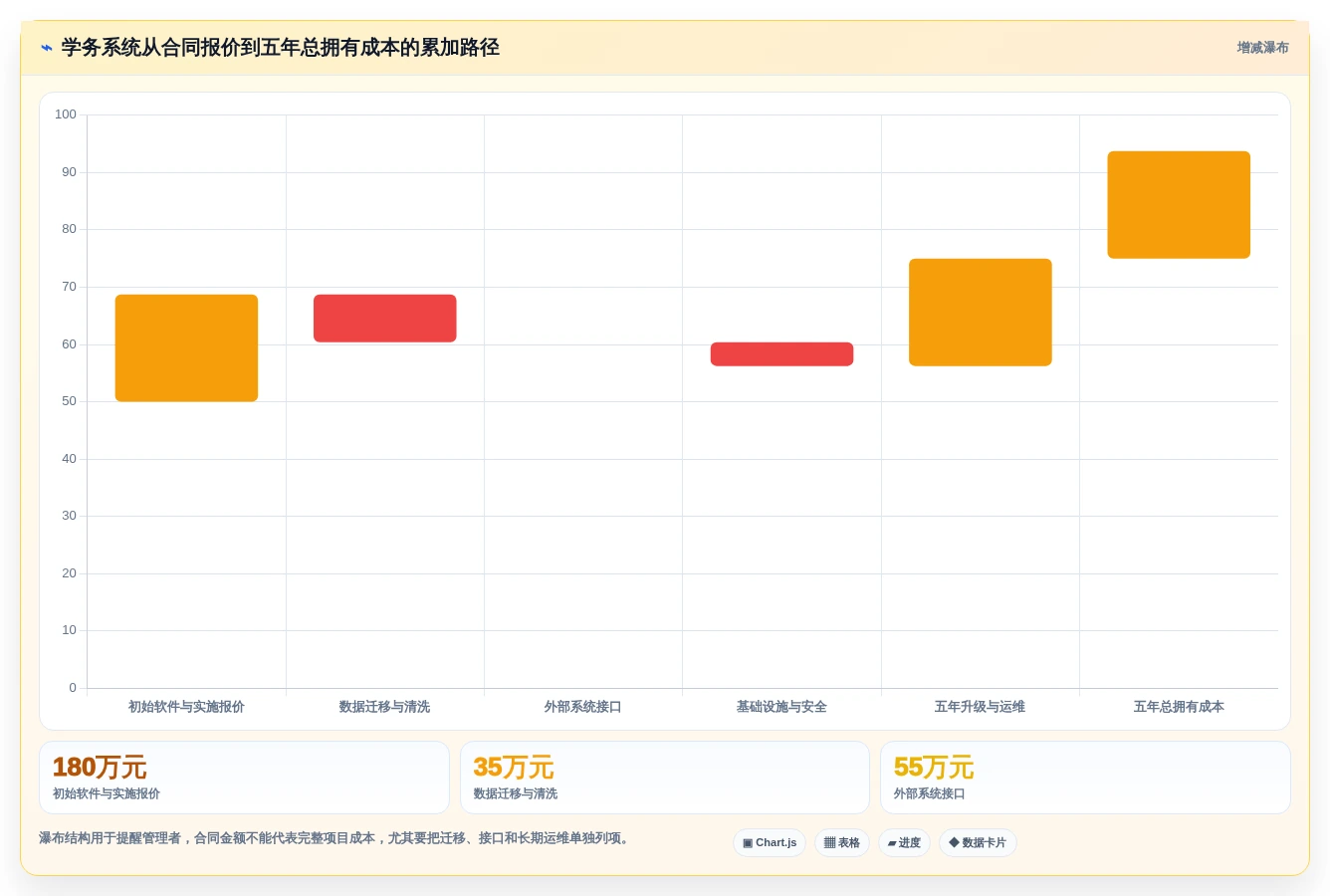The image size is (1330, 896).
Task: Select the 进度 tag chip
Action: pyautogui.click(x=904, y=843)
